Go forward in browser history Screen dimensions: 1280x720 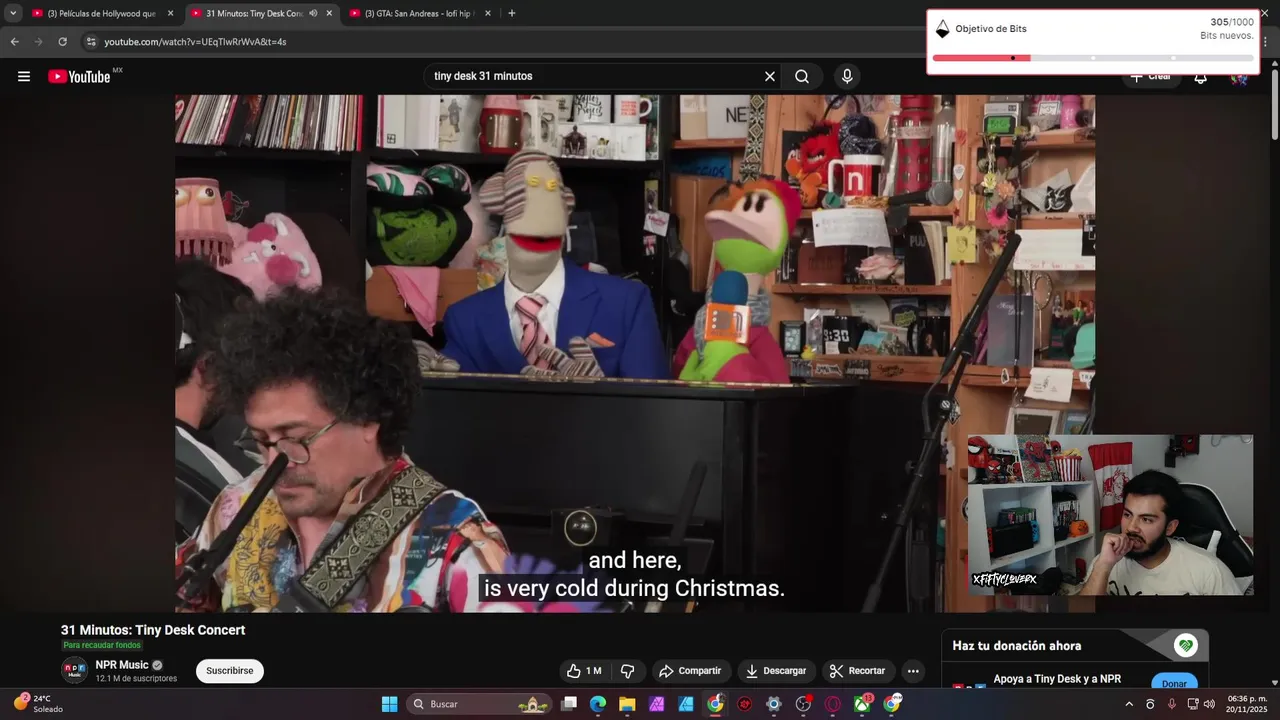[x=38, y=42]
